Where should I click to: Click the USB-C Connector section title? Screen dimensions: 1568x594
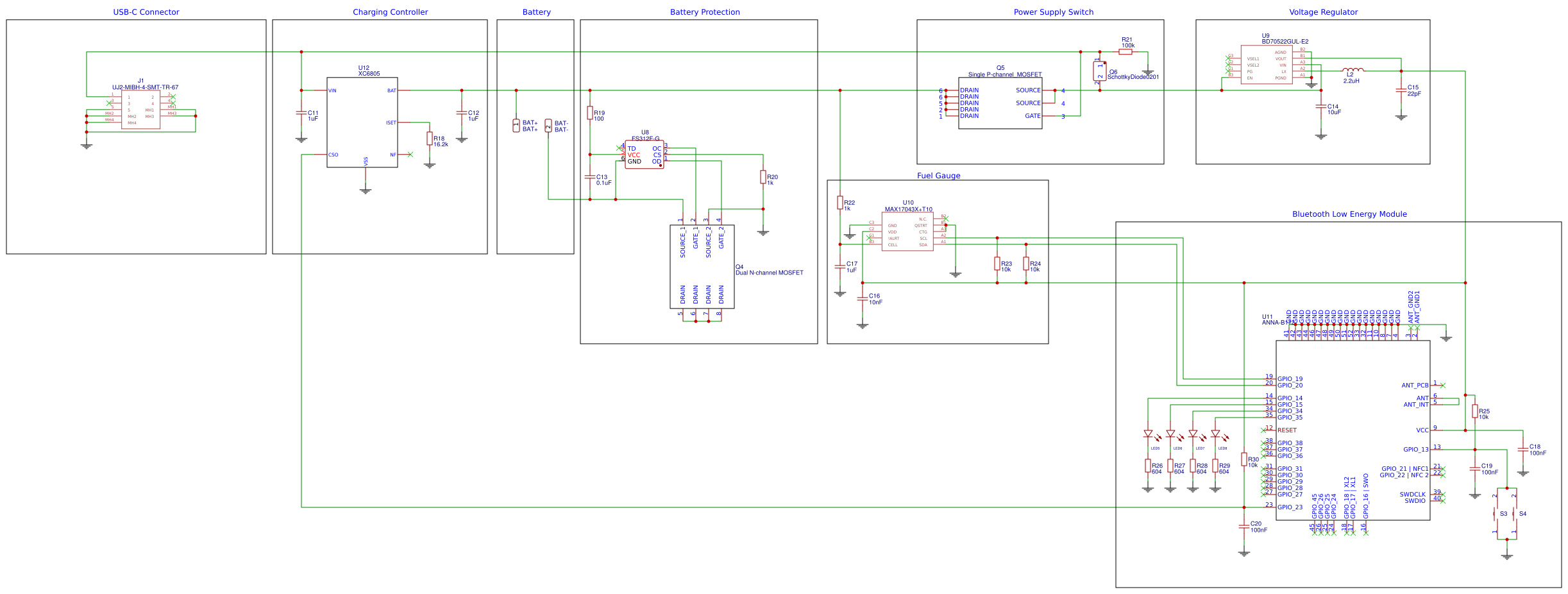[146, 12]
